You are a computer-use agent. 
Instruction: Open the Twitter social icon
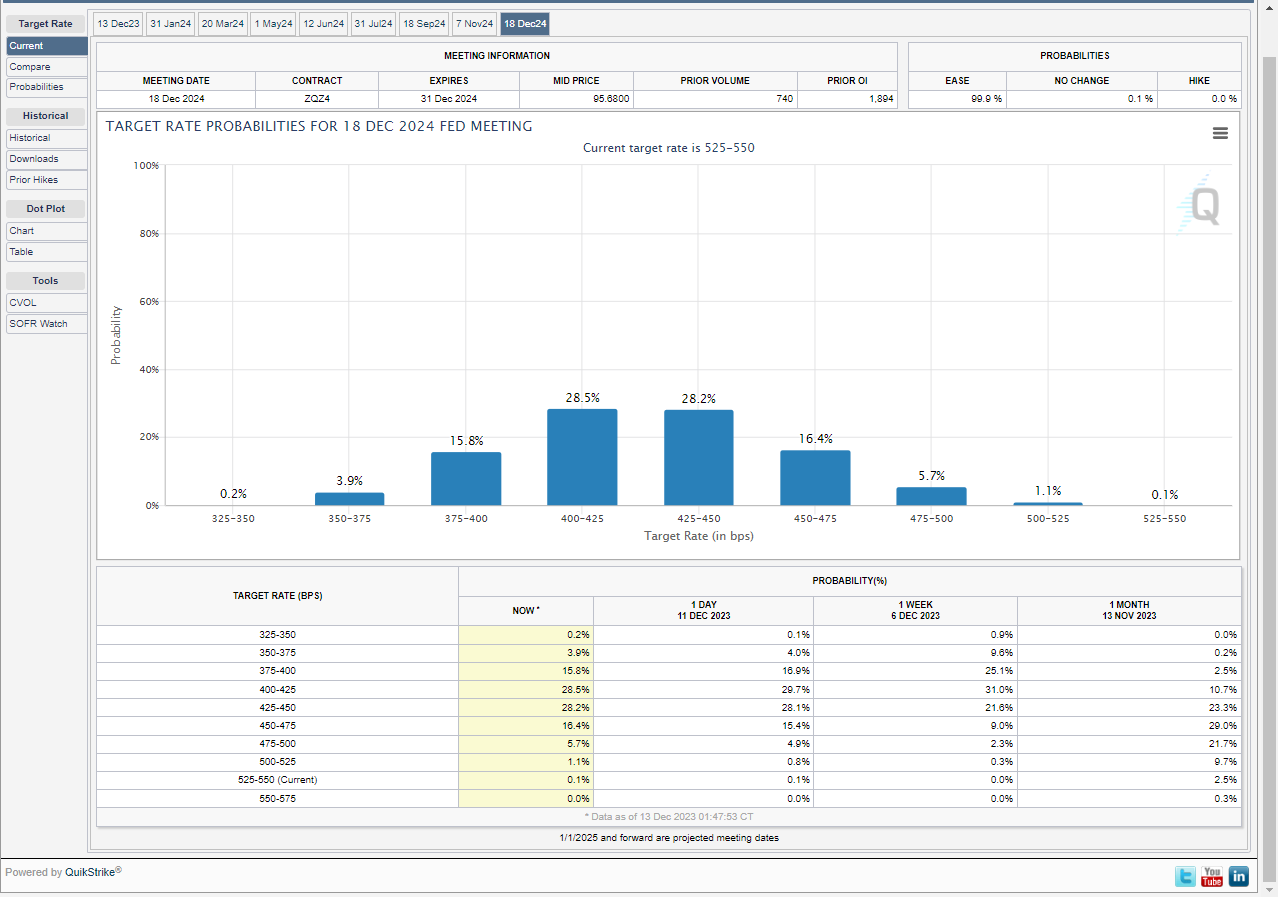coord(1186,876)
